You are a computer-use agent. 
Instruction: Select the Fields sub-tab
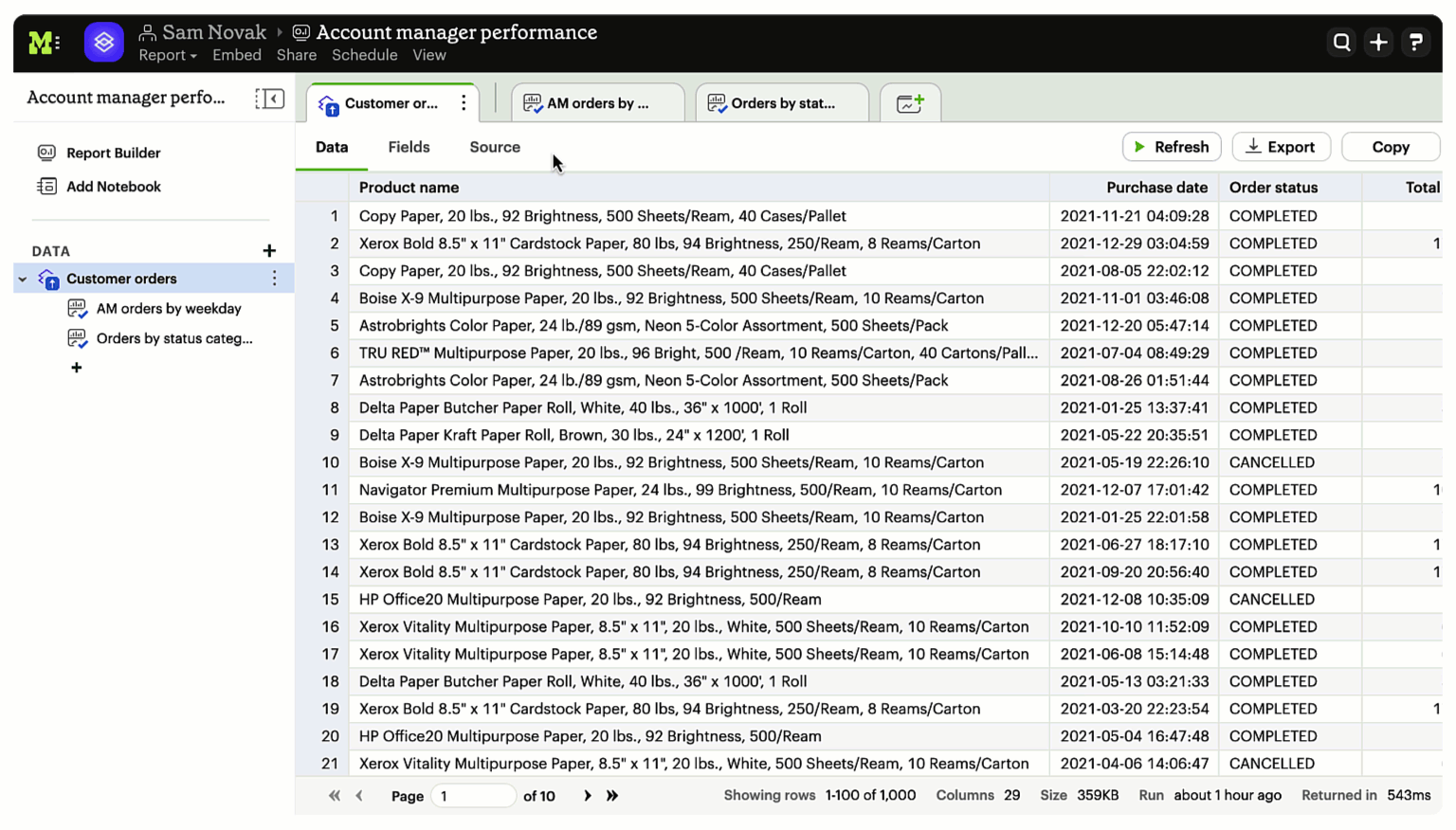pyautogui.click(x=409, y=148)
